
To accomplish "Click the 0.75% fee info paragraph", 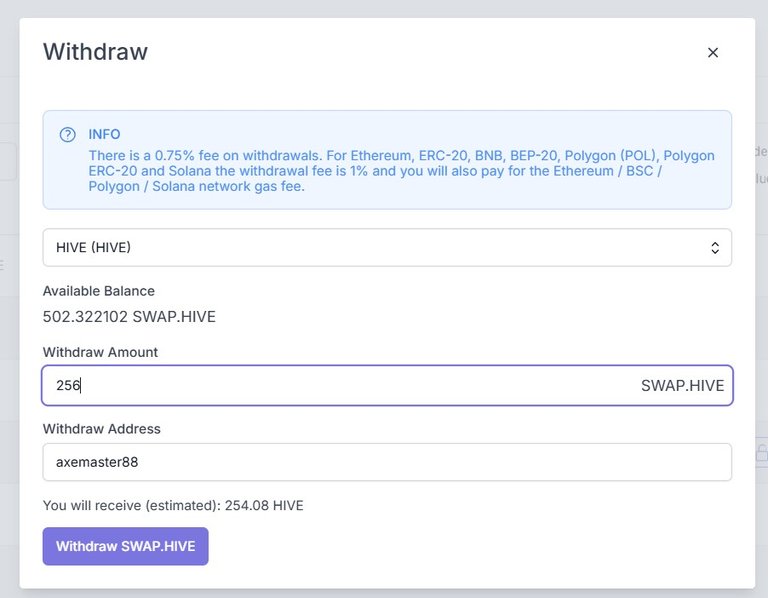I will click(x=401, y=171).
